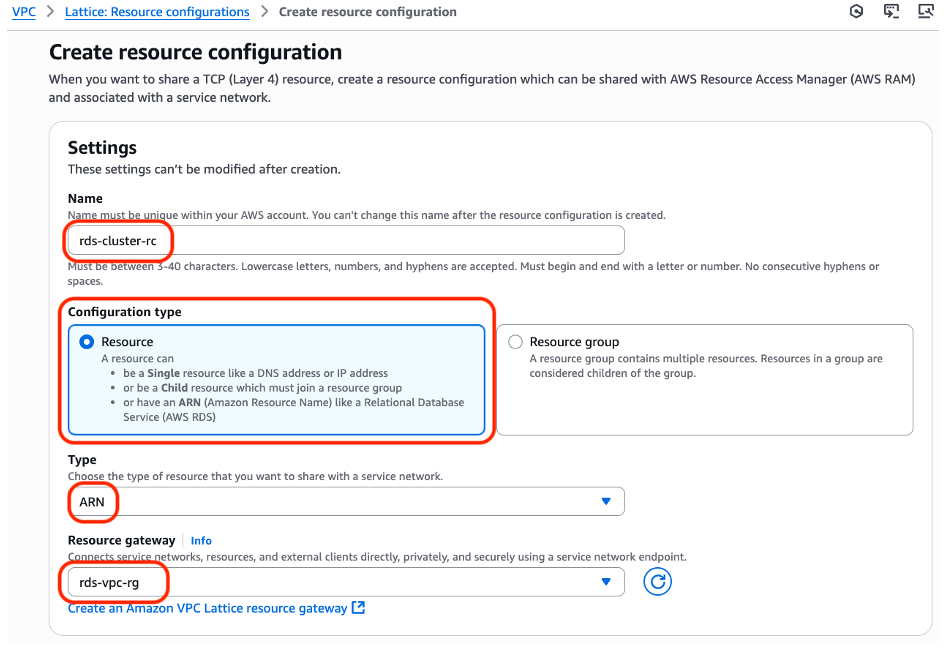Open Lattice: Resource configurations breadcrumb
The height and width of the screenshot is (656, 944).
pyautogui.click(x=157, y=11)
